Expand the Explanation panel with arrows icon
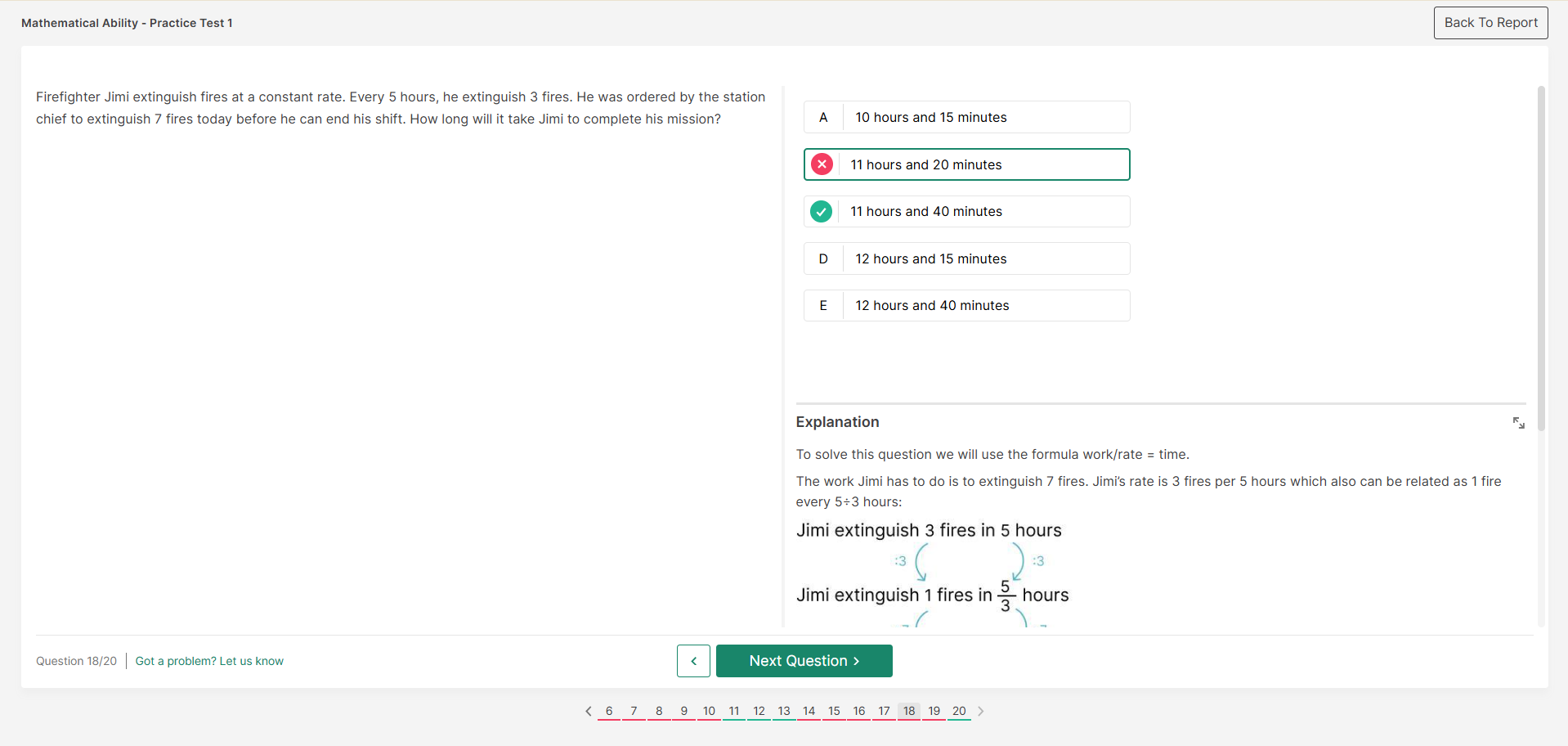 (1518, 423)
